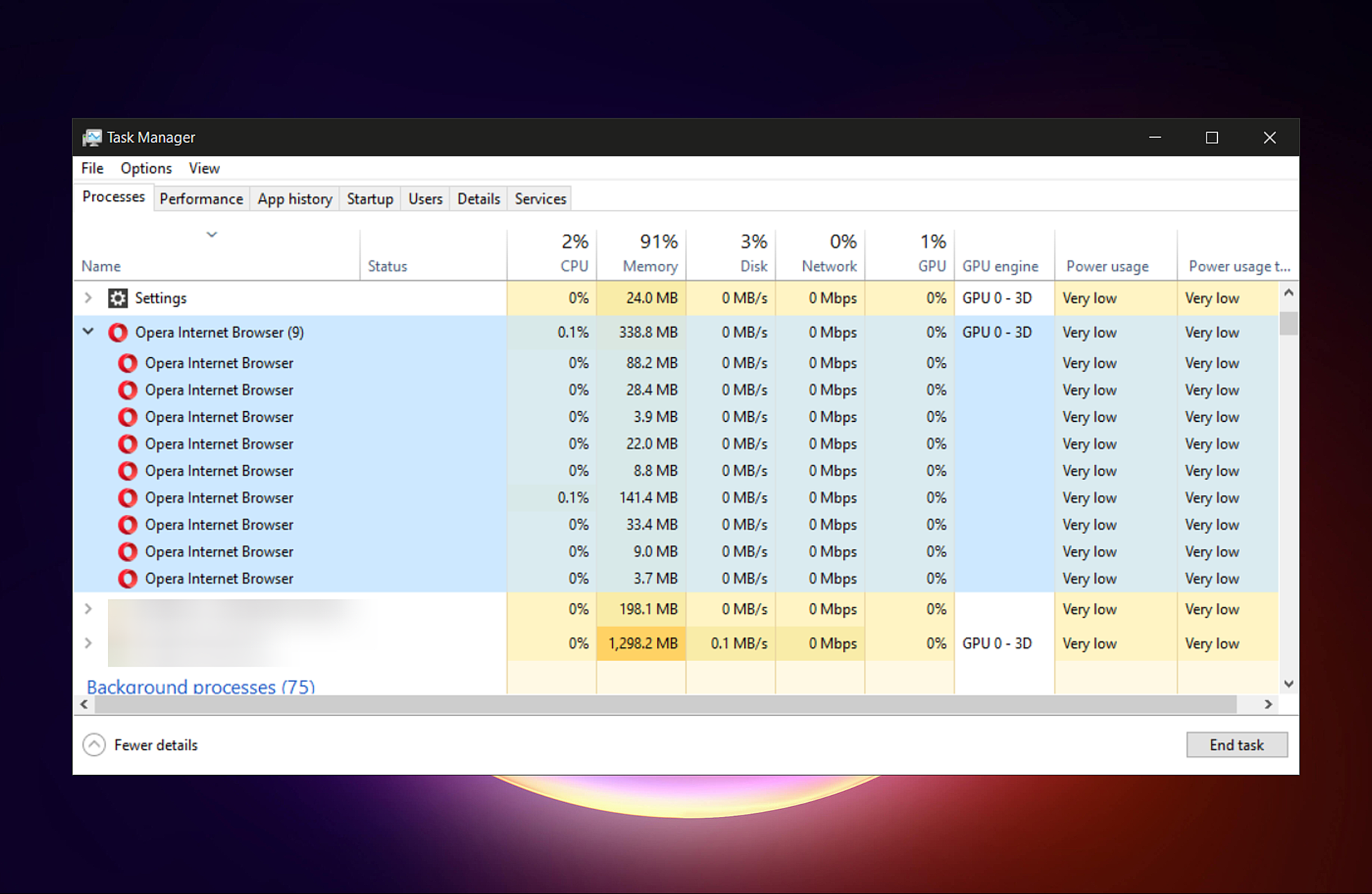Click the 0.1 MB/s disk cell
1372x894 pixels.
tap(730, 643)
